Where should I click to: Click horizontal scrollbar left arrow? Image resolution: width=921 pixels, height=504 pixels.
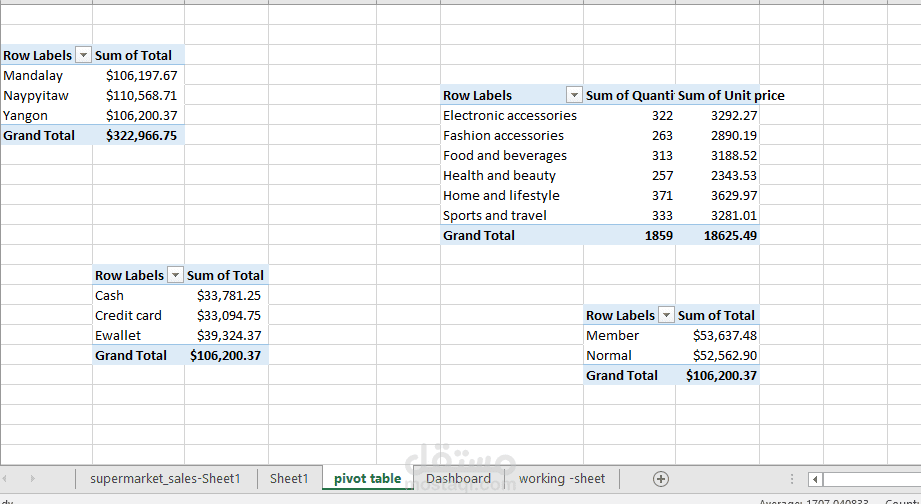815,479
